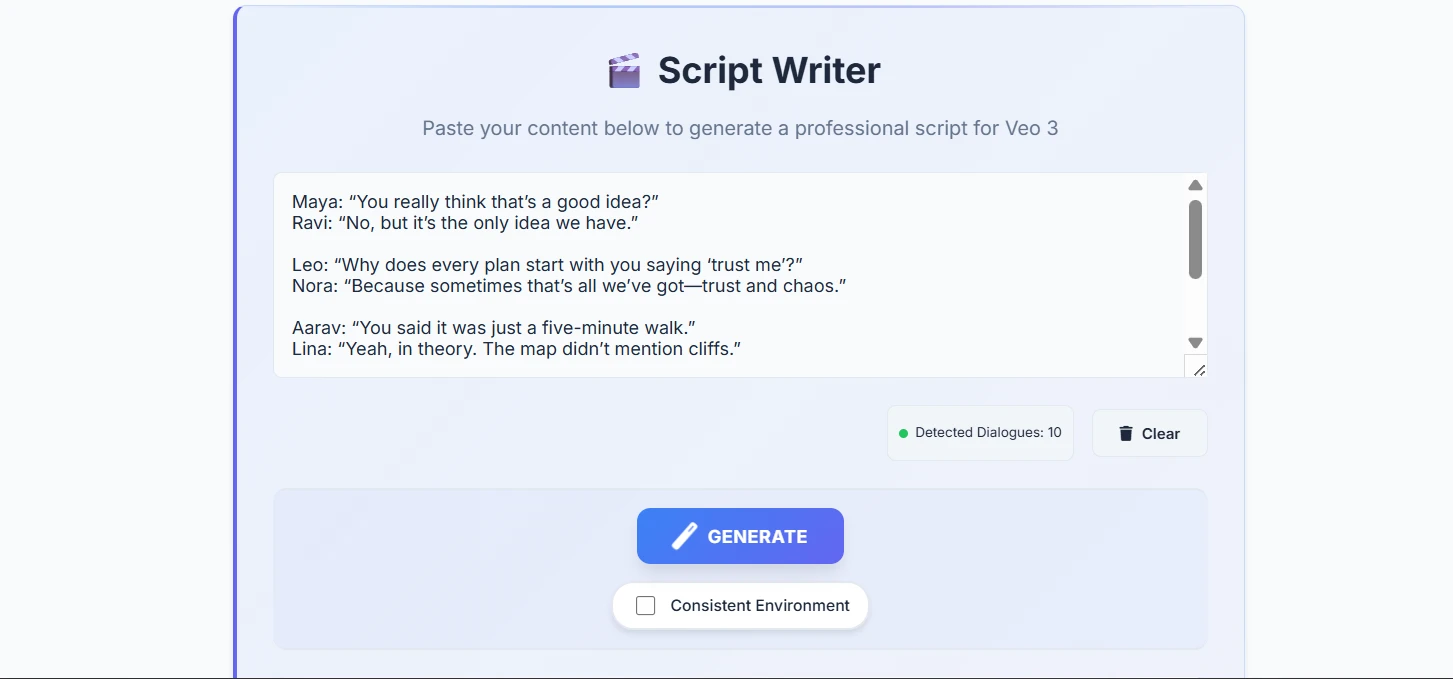Click the trash icon inside the Clear button
This screenshot has width=1453, height=679.
coord(1126,433)
